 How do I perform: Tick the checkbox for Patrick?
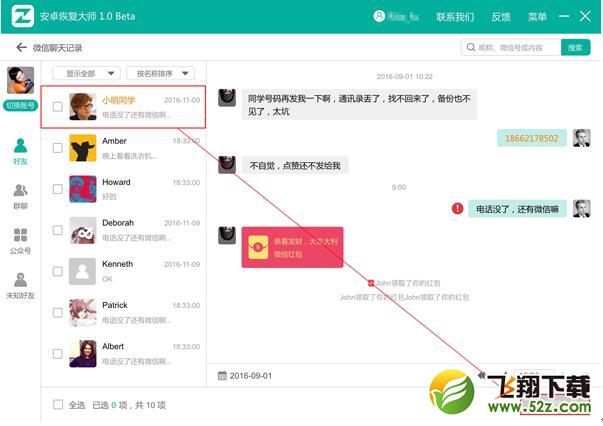pyautogui.click(x=58, y=312)
